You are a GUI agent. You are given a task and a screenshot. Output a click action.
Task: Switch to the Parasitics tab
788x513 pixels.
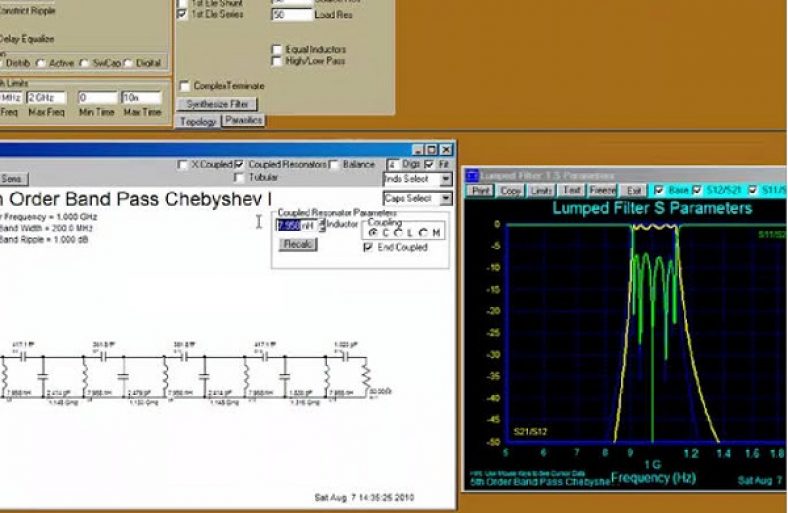(243, 120)
